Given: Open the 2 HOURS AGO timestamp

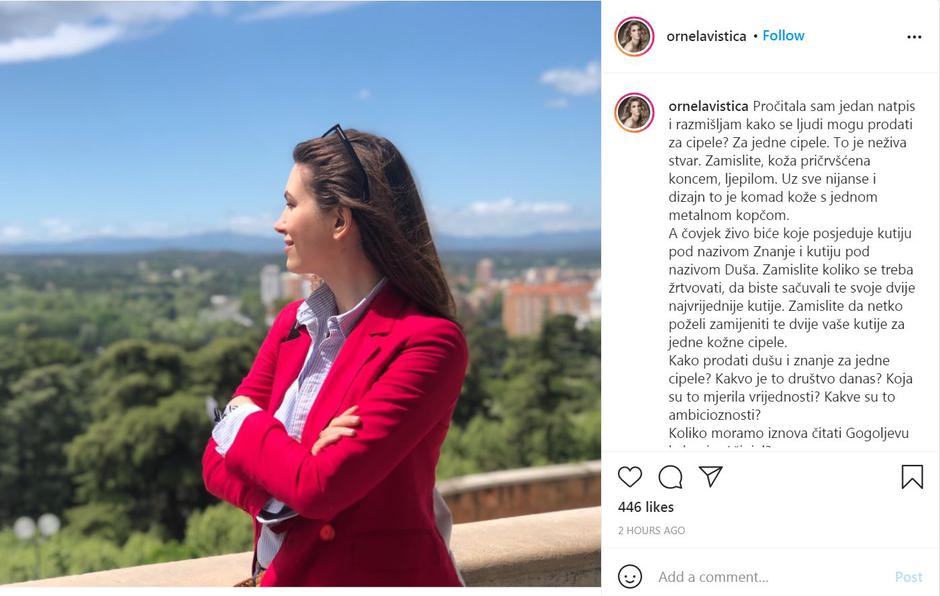Looking at the screenshot, I should [651, 530].
